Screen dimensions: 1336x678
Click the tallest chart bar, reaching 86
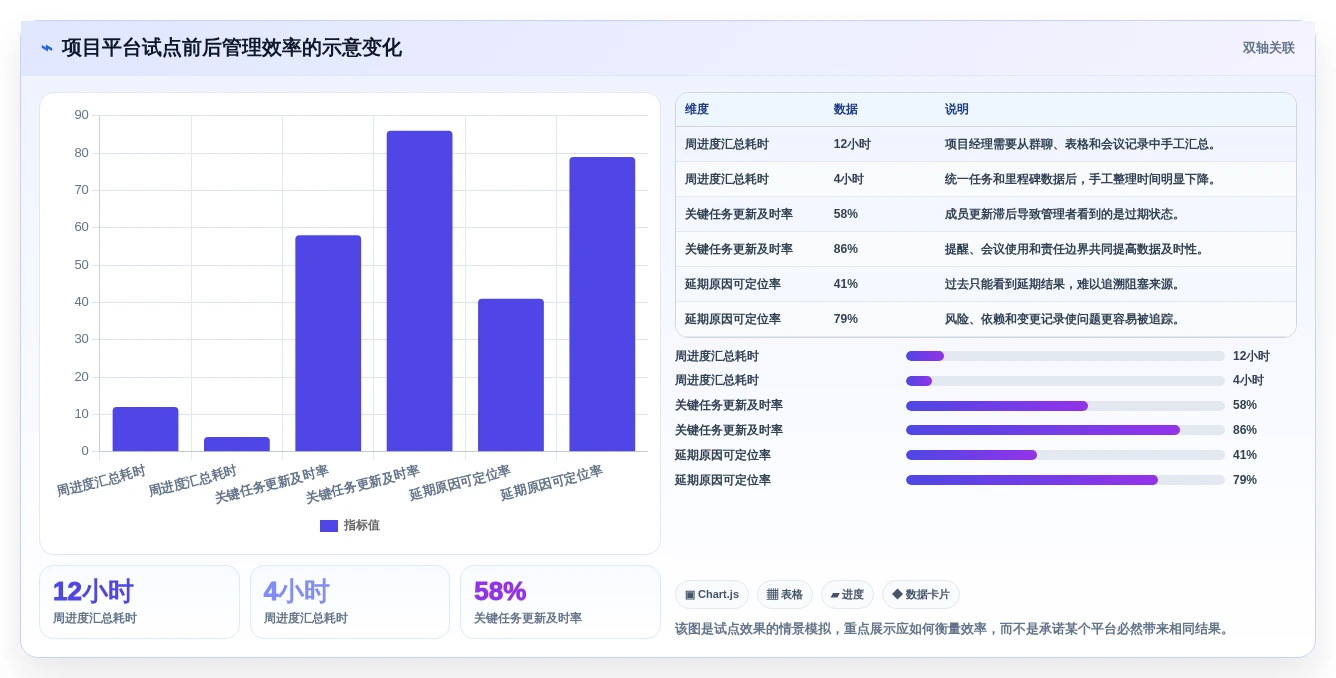click(x=419, y=291)
